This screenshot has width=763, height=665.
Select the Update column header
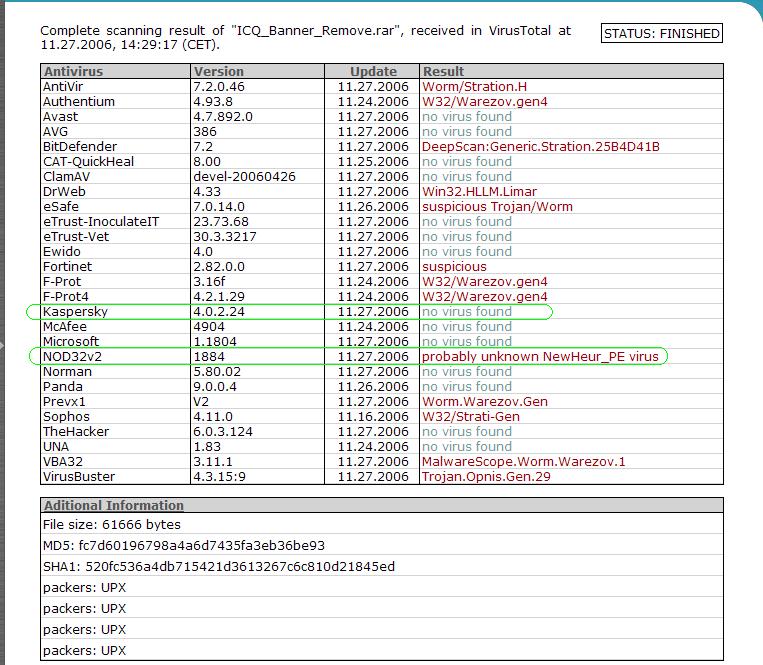[x=373, y=72]
